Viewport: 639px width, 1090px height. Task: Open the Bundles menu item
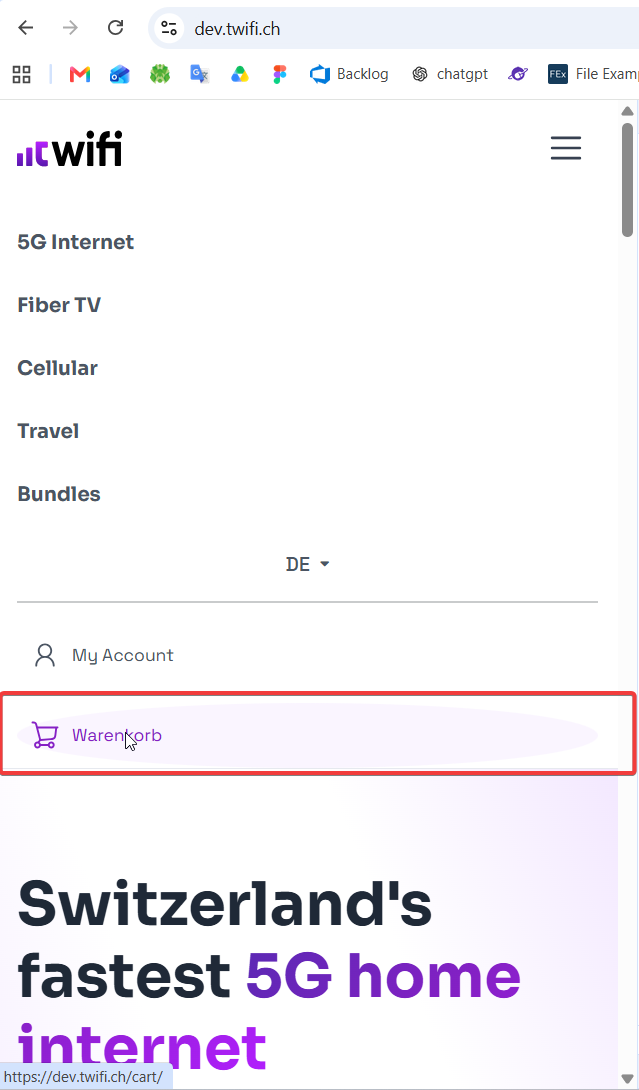tap(59, 494)
